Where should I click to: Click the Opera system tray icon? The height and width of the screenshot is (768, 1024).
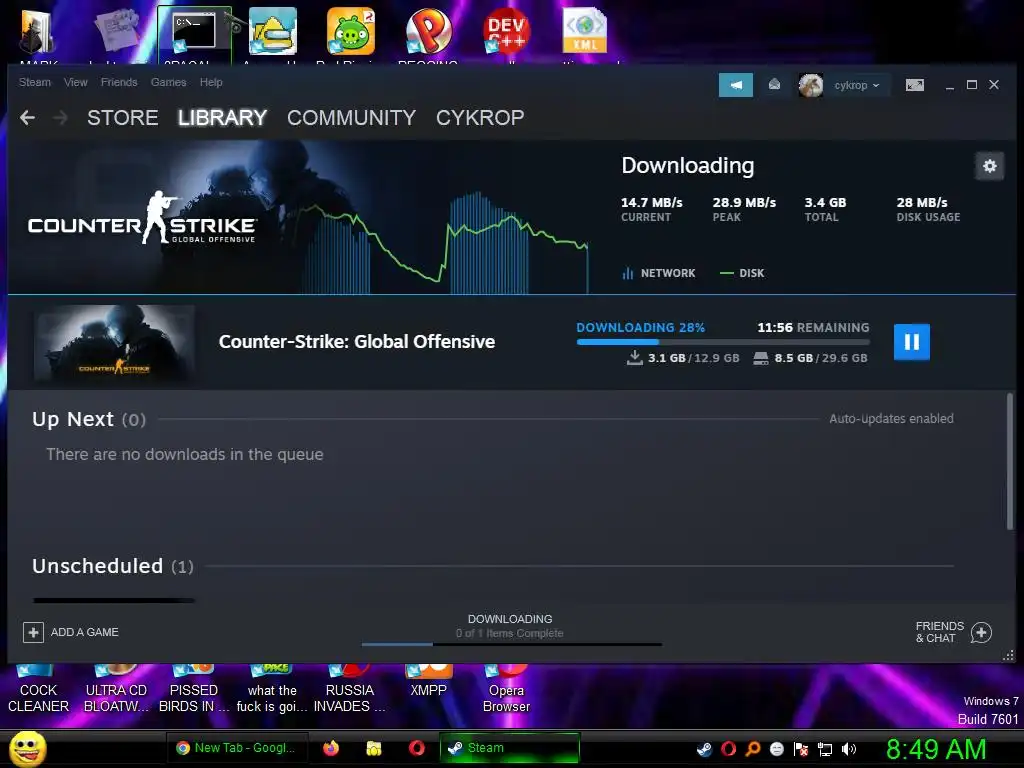[728, 749]
